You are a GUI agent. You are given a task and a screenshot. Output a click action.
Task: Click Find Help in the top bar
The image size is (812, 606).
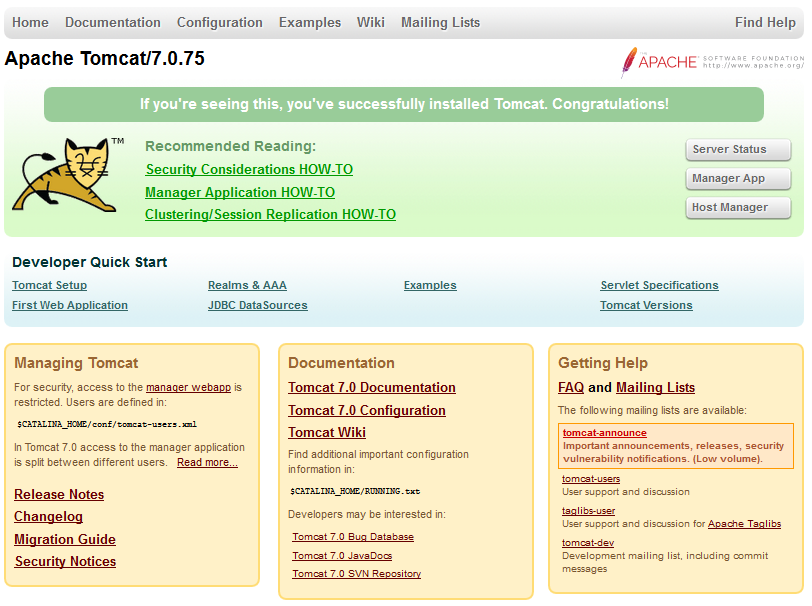tap(765, 22)
